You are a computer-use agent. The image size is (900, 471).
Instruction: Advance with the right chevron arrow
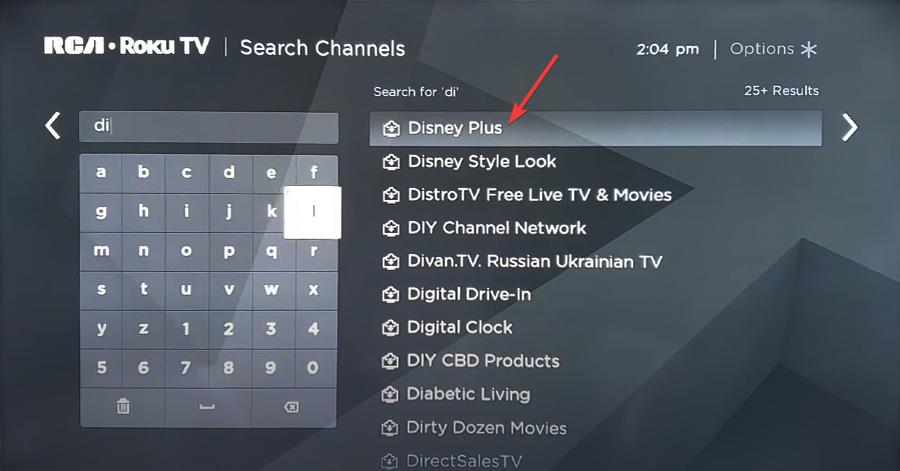(x=849, y=127)
